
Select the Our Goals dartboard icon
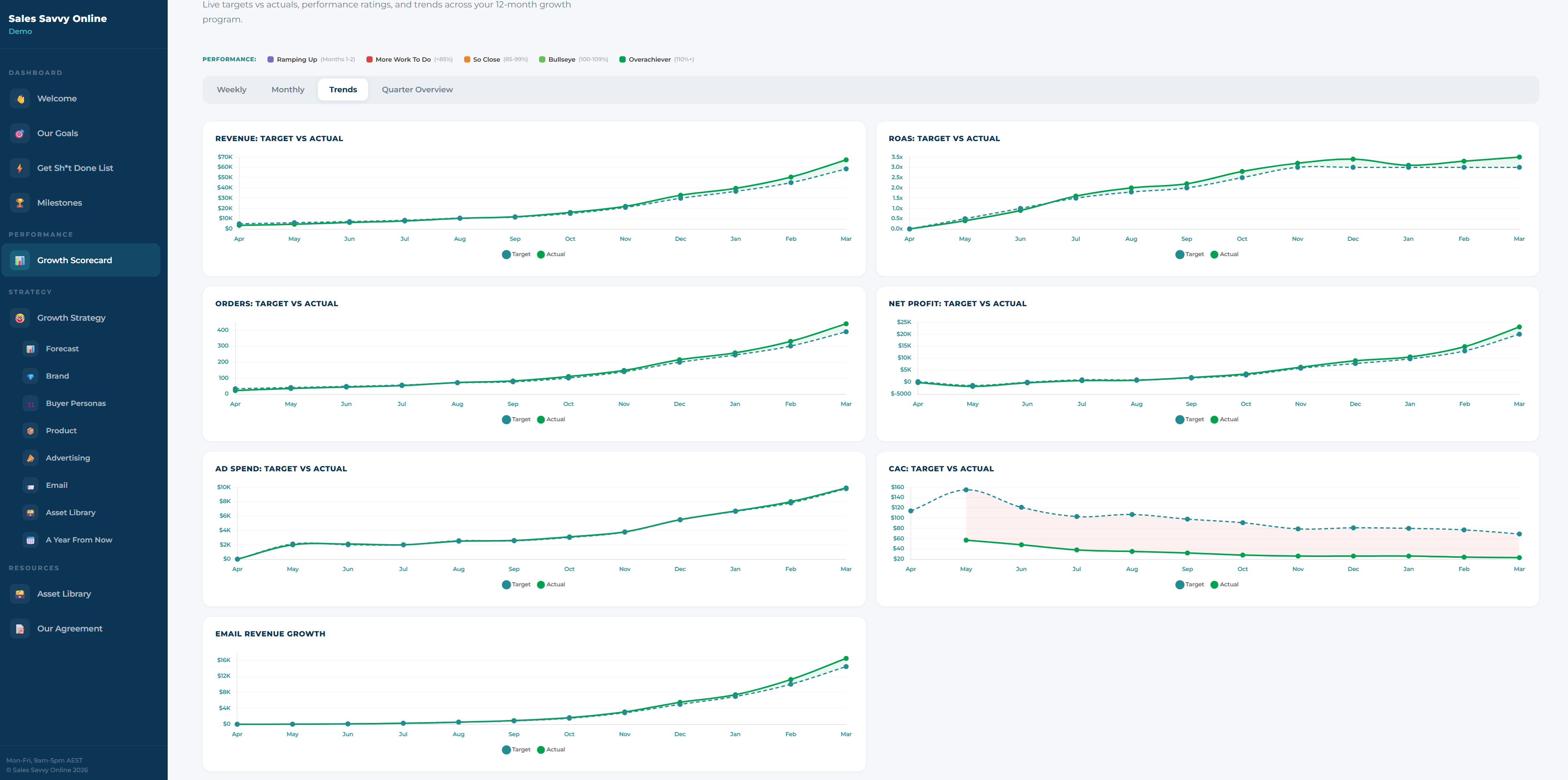click(x=19, y=133)
